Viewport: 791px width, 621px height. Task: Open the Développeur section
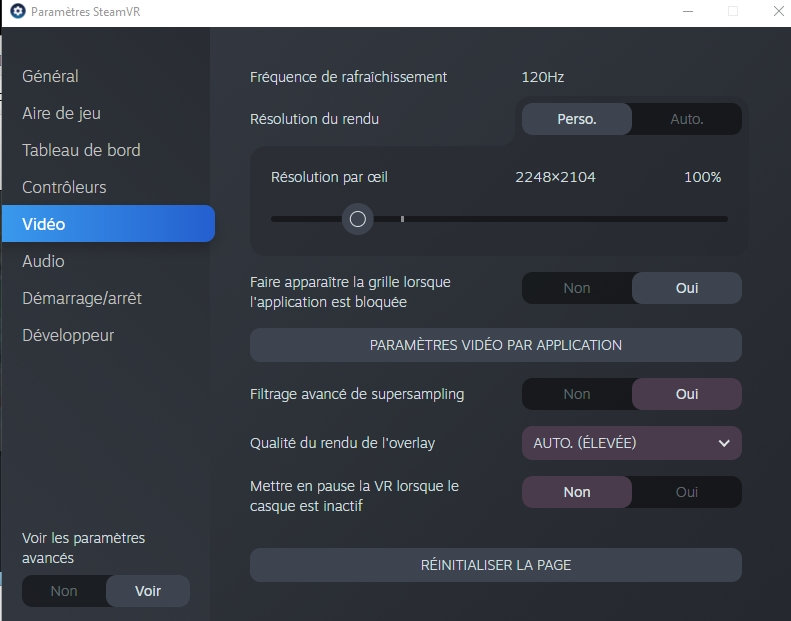(x=68, y=335)
